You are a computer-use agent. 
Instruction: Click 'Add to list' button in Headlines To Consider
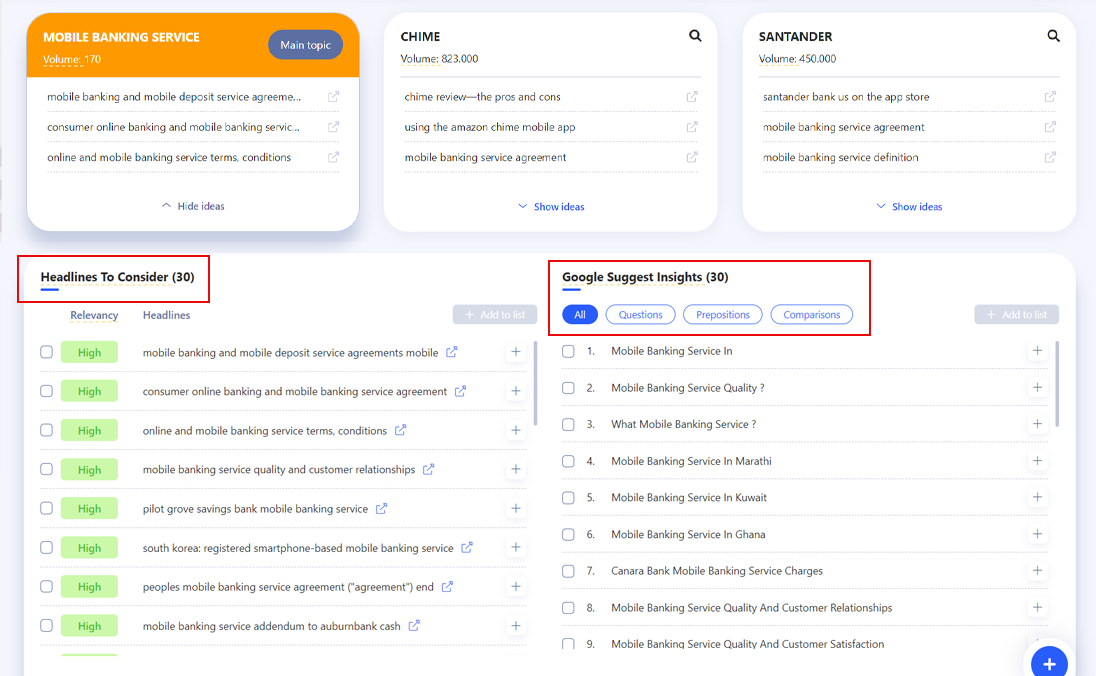[x=495, y=315]
